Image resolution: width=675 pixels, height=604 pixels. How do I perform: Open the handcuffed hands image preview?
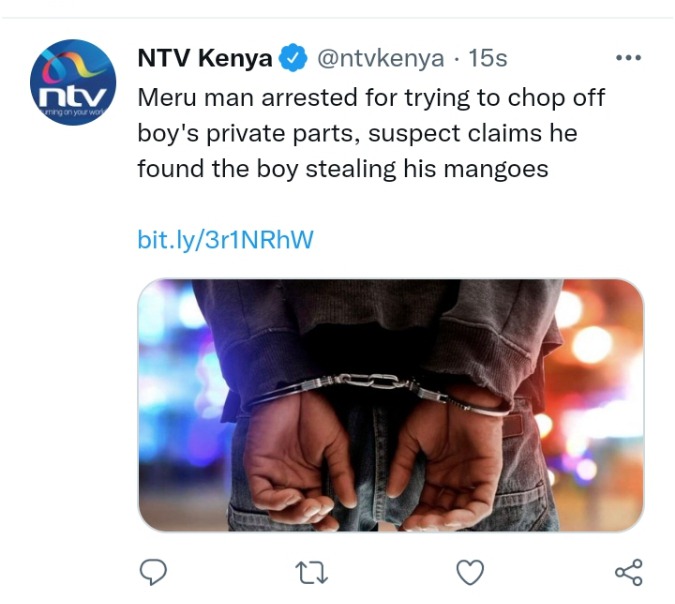click(390, 405)
